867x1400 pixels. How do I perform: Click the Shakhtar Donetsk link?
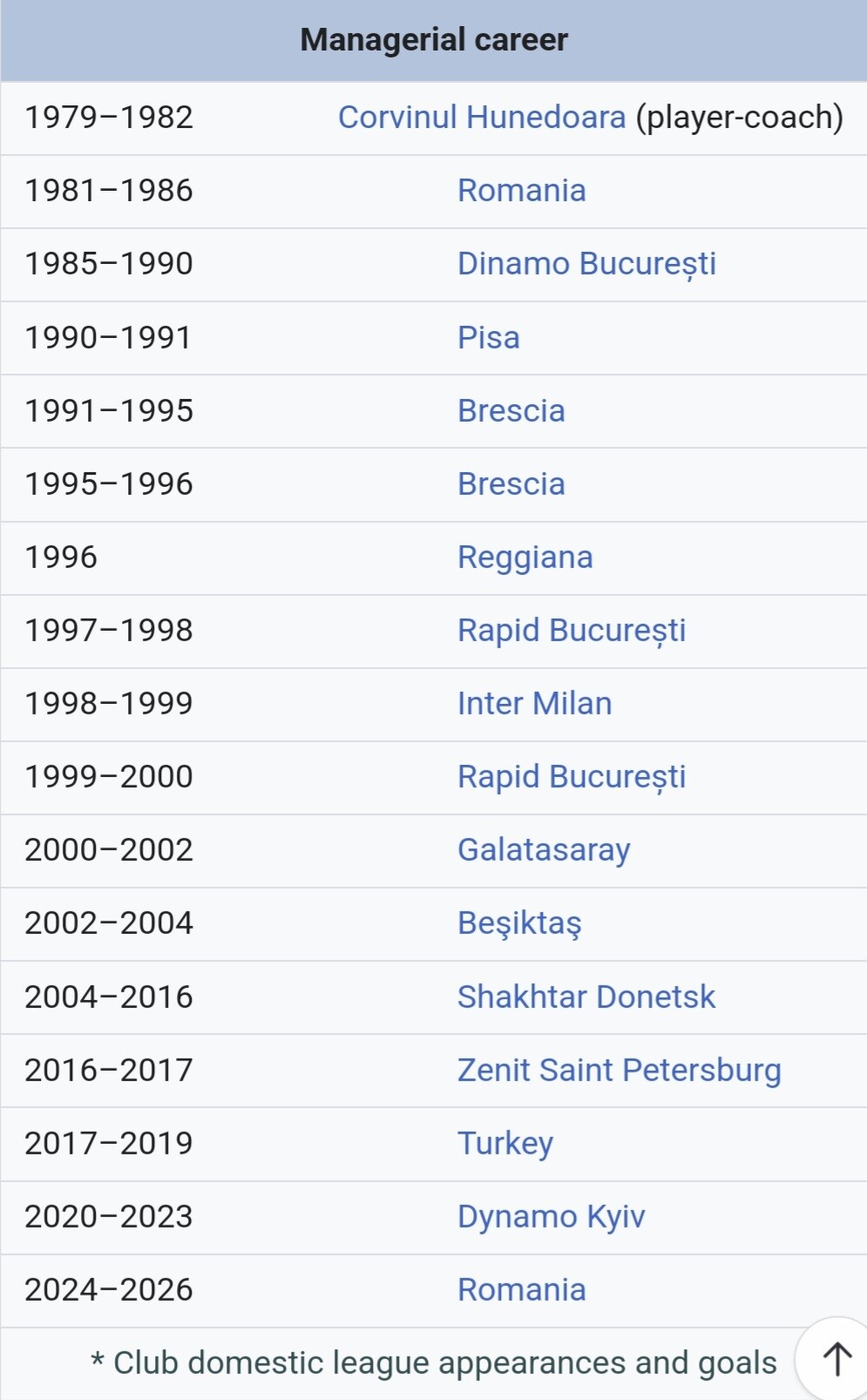[586, 997]
